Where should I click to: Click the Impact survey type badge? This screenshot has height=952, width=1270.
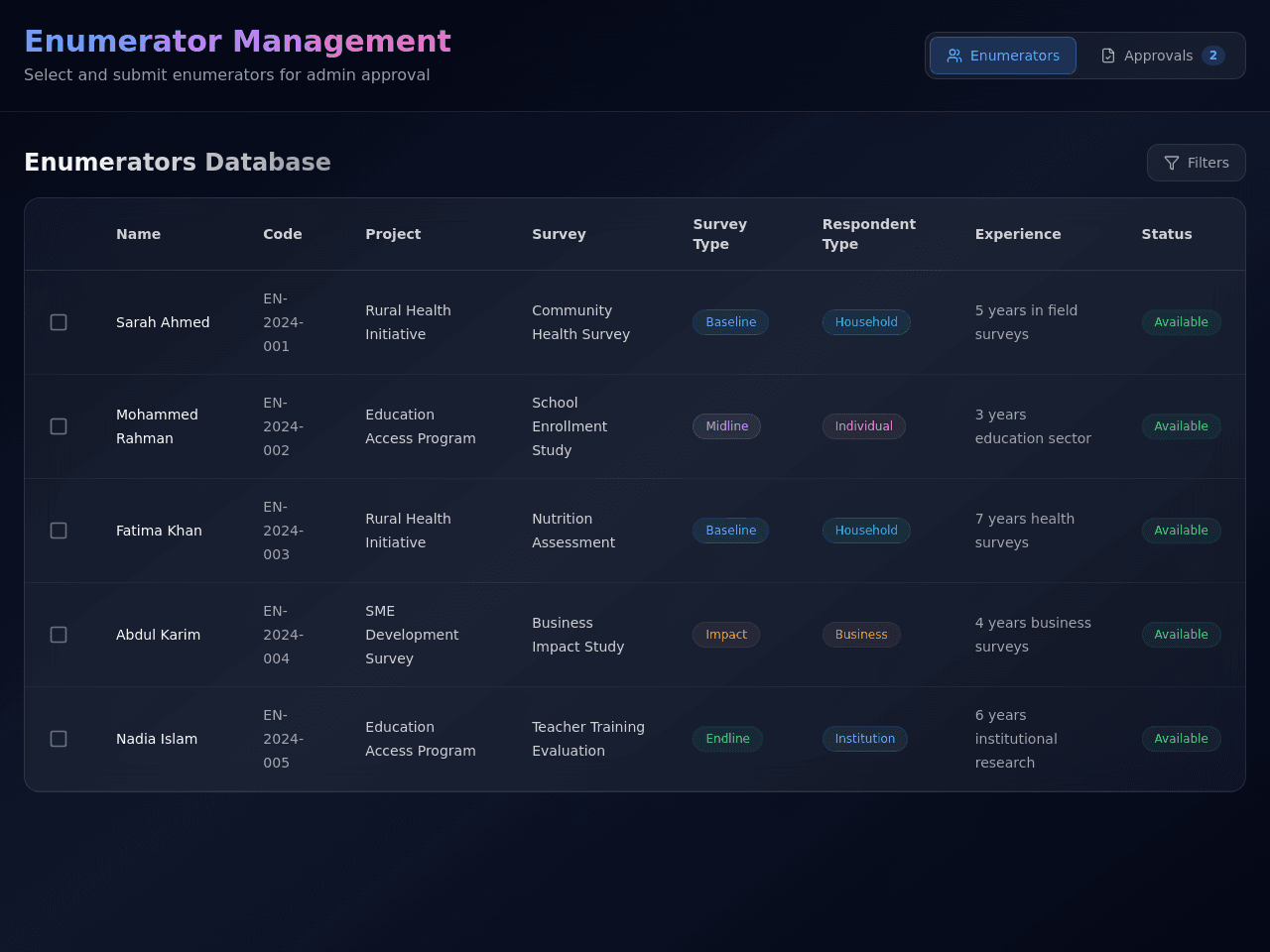[x=726, y=635]
